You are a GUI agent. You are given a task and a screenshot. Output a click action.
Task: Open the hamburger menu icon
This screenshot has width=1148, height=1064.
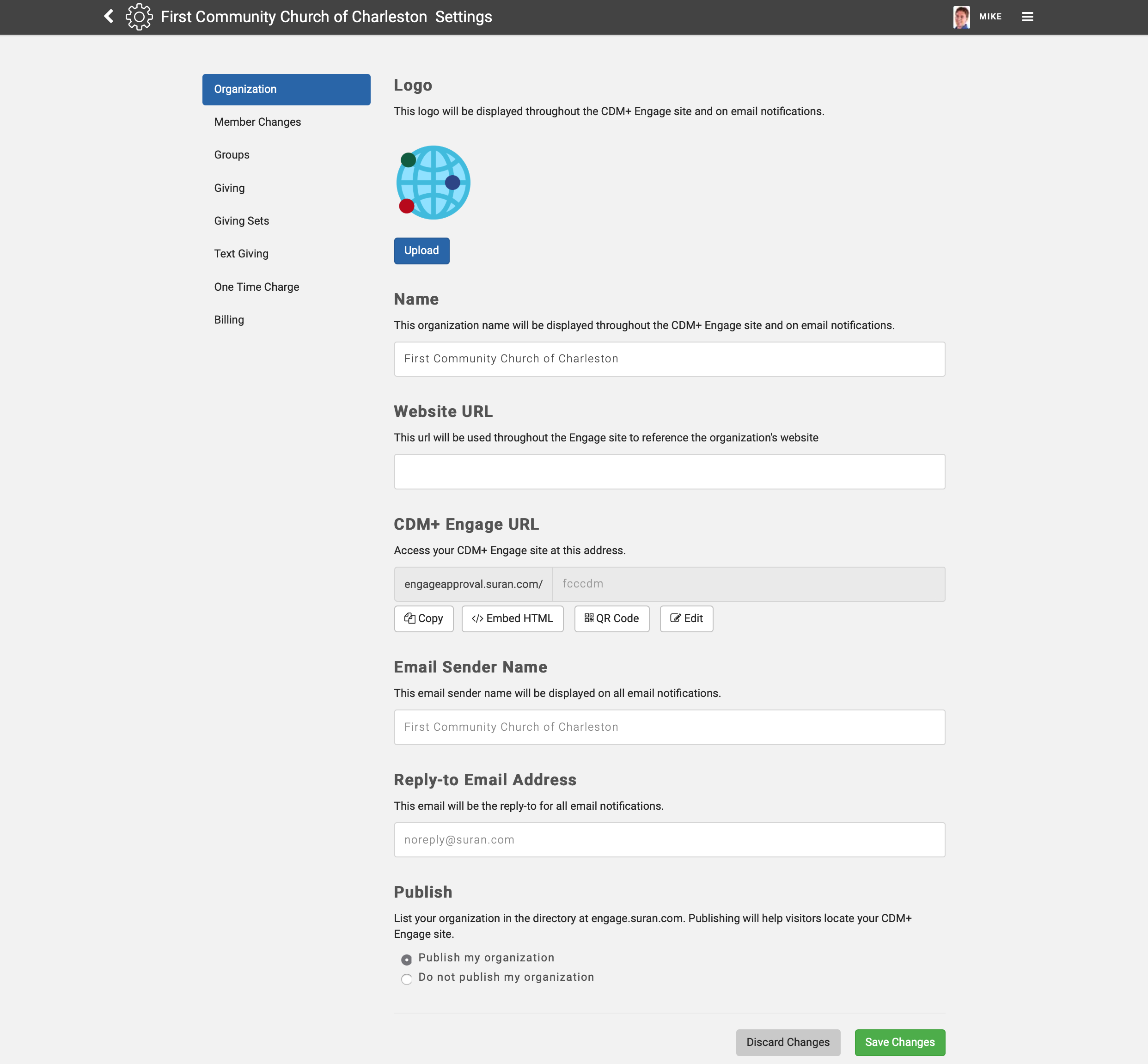click(x=1027, y=17)
